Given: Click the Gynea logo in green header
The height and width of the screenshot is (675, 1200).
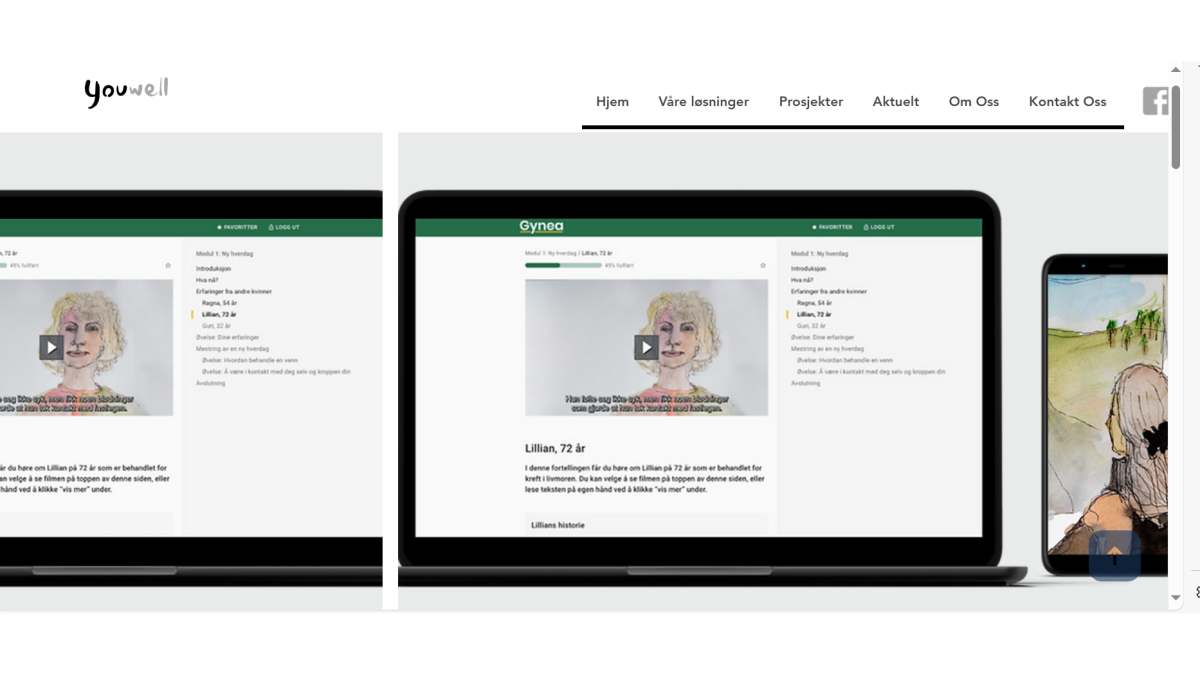Looking at the screenshot, I should coord(541,227).
